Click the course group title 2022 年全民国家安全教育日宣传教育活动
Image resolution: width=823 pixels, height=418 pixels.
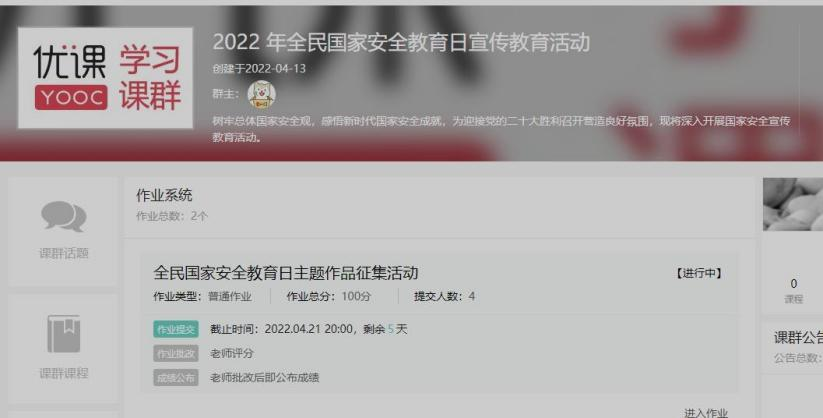point(401,43)
